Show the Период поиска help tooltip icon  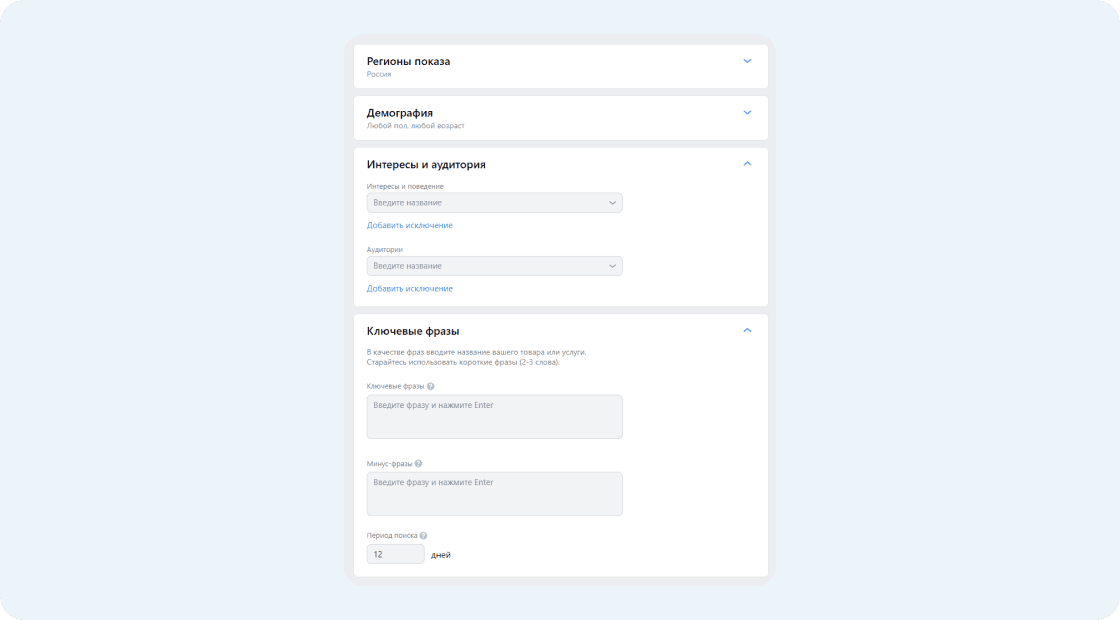click(424, 536)
